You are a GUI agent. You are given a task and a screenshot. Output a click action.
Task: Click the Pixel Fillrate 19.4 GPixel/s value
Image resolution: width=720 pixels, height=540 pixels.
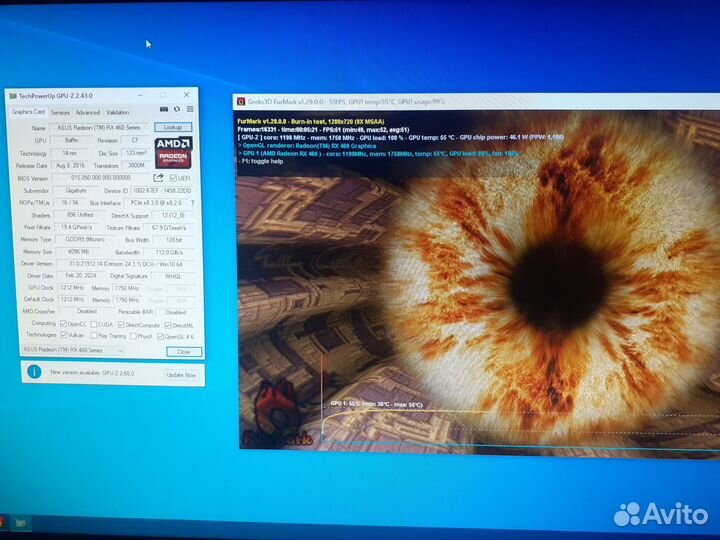click(x=77, y=227)
